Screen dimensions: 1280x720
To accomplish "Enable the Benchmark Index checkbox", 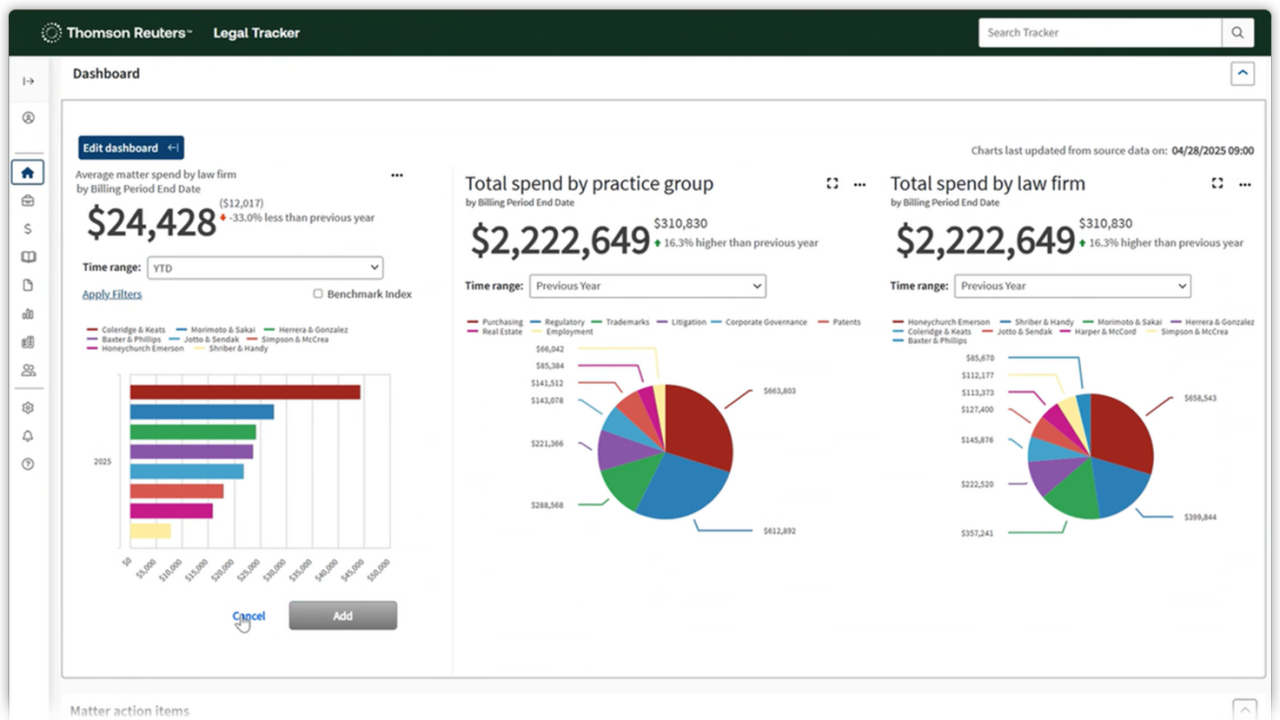I will coord(318,294).
